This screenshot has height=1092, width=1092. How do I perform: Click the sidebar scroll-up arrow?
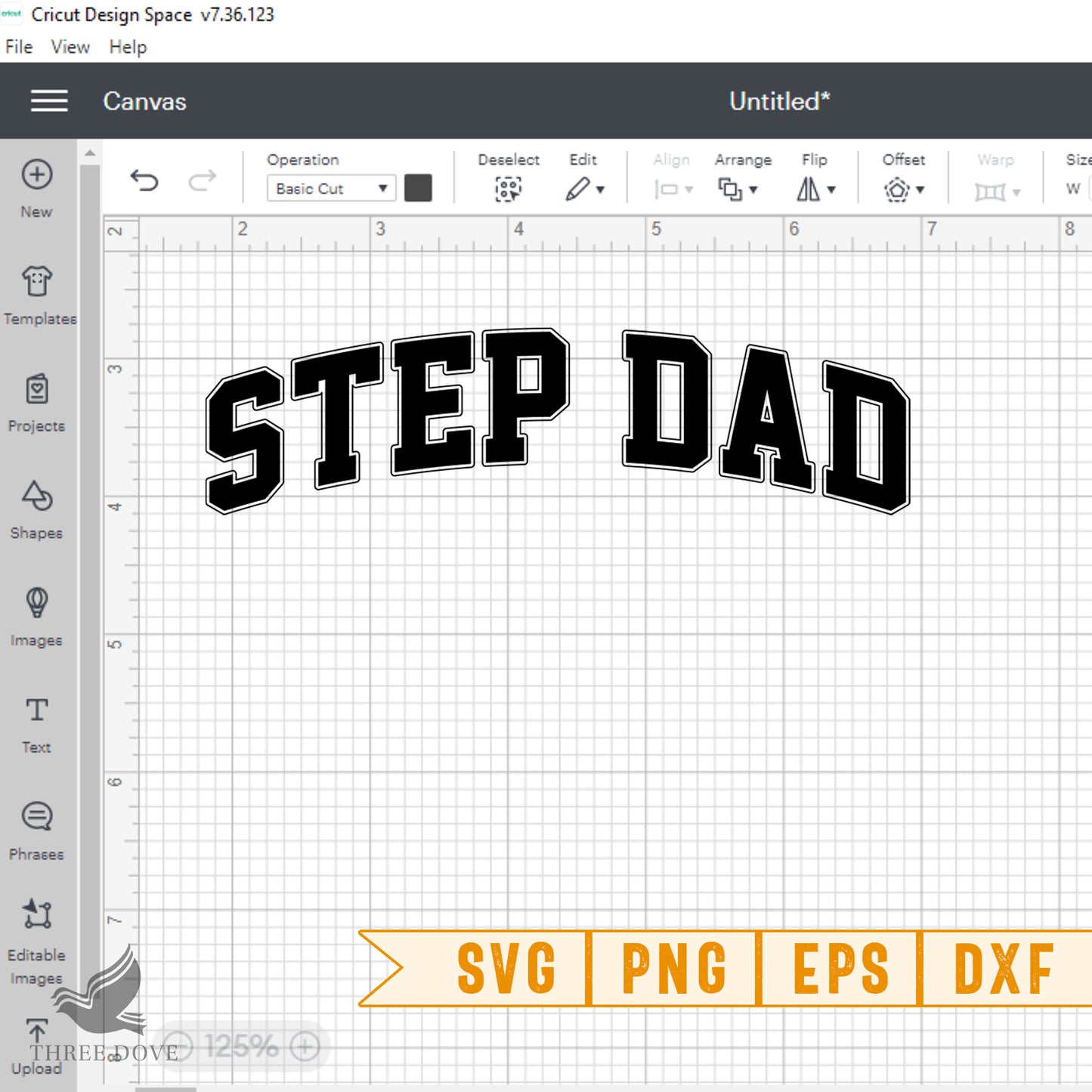click(90, 153)
